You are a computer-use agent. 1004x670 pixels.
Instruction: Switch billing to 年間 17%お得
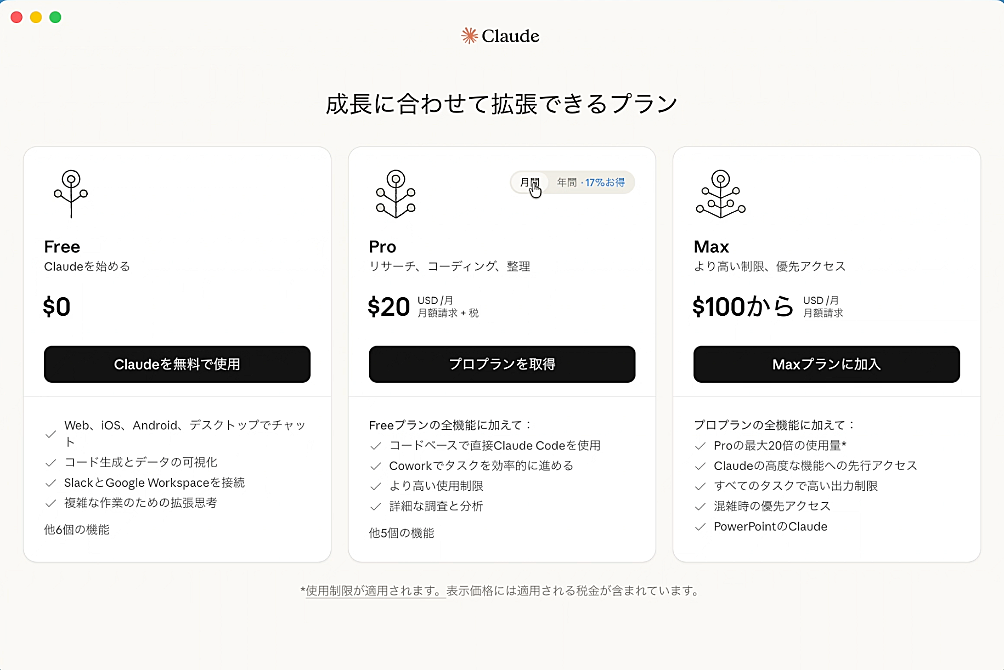[x=590, y=182]
